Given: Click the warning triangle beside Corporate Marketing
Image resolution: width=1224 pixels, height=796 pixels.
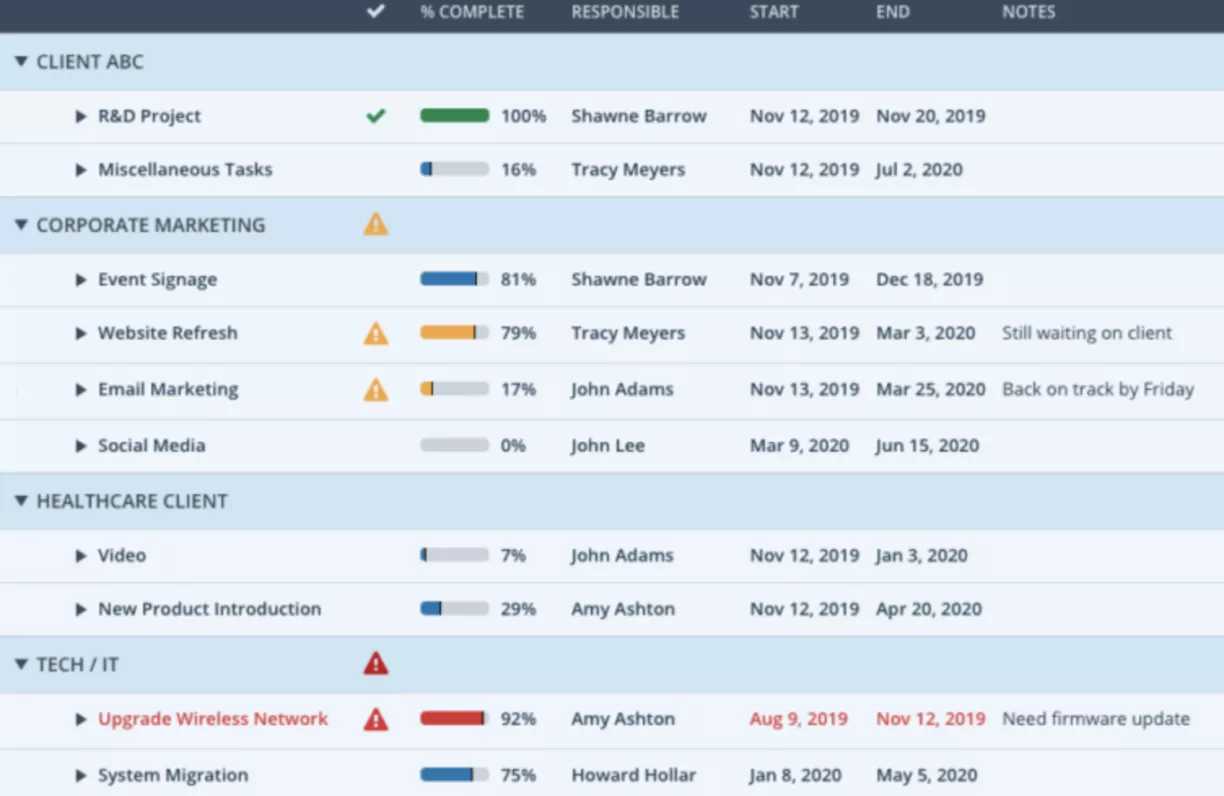Looking at the screenshot, I should (376, 225).
